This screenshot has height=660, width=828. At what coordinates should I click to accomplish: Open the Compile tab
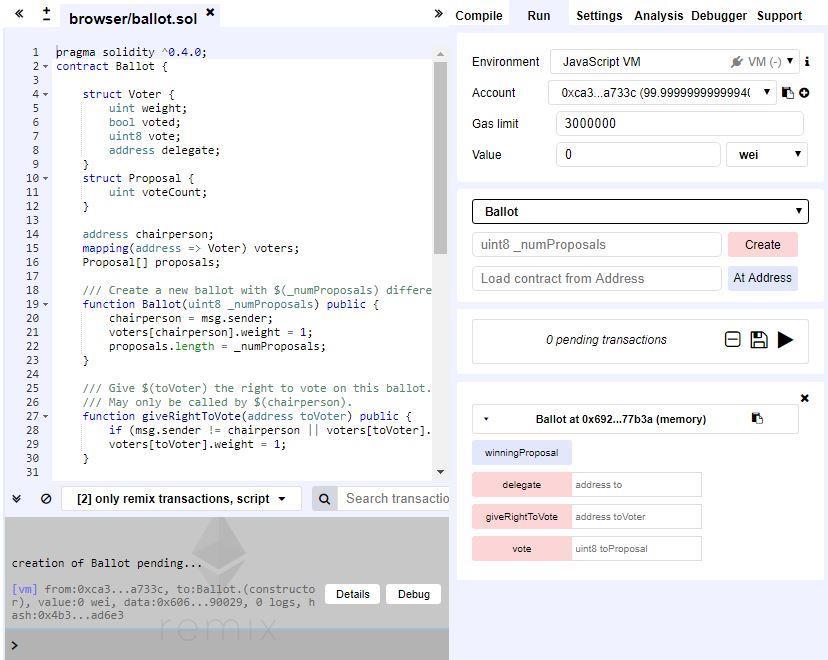click(478, 16)
